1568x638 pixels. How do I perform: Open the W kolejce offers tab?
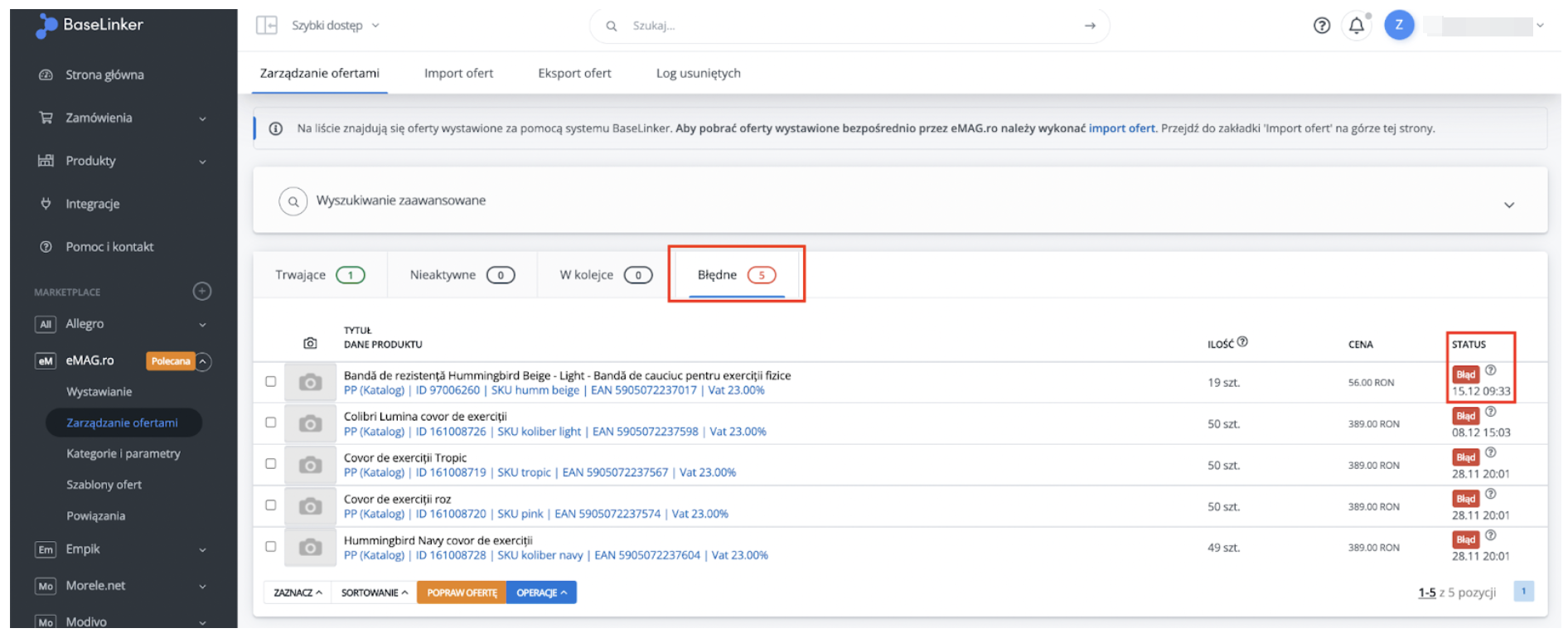(606, 274)
